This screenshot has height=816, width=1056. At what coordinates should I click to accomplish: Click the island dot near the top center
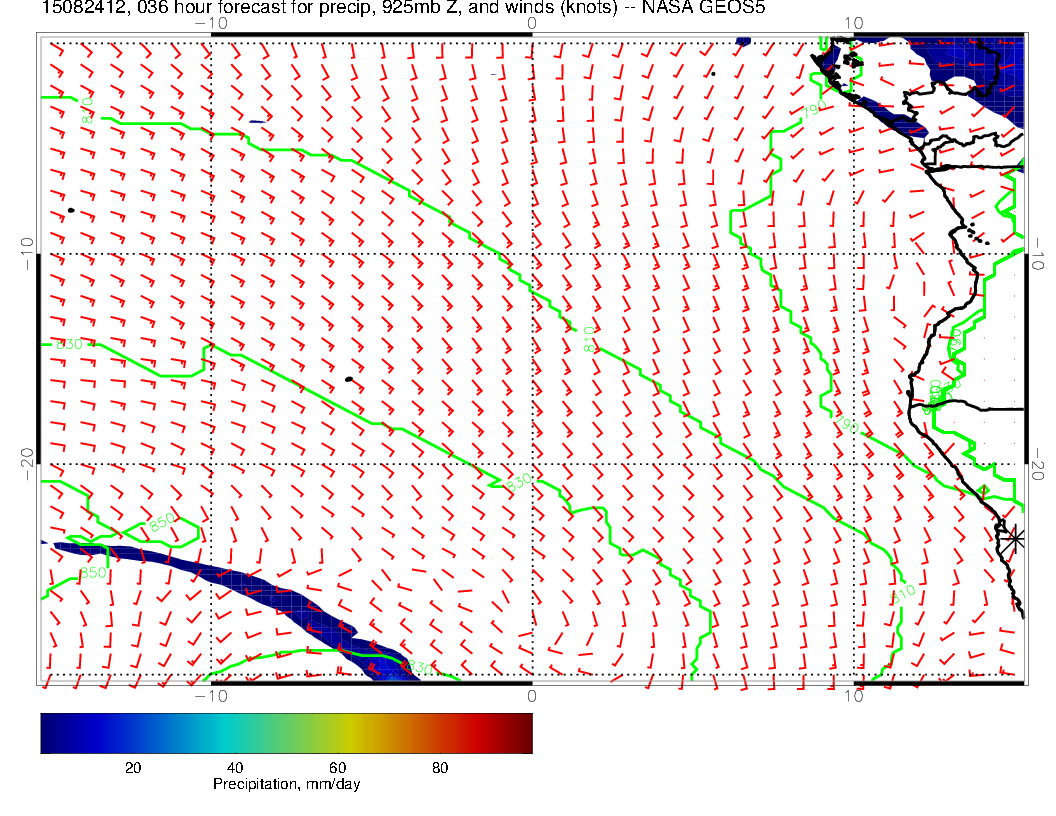click(x=713, y=73)
